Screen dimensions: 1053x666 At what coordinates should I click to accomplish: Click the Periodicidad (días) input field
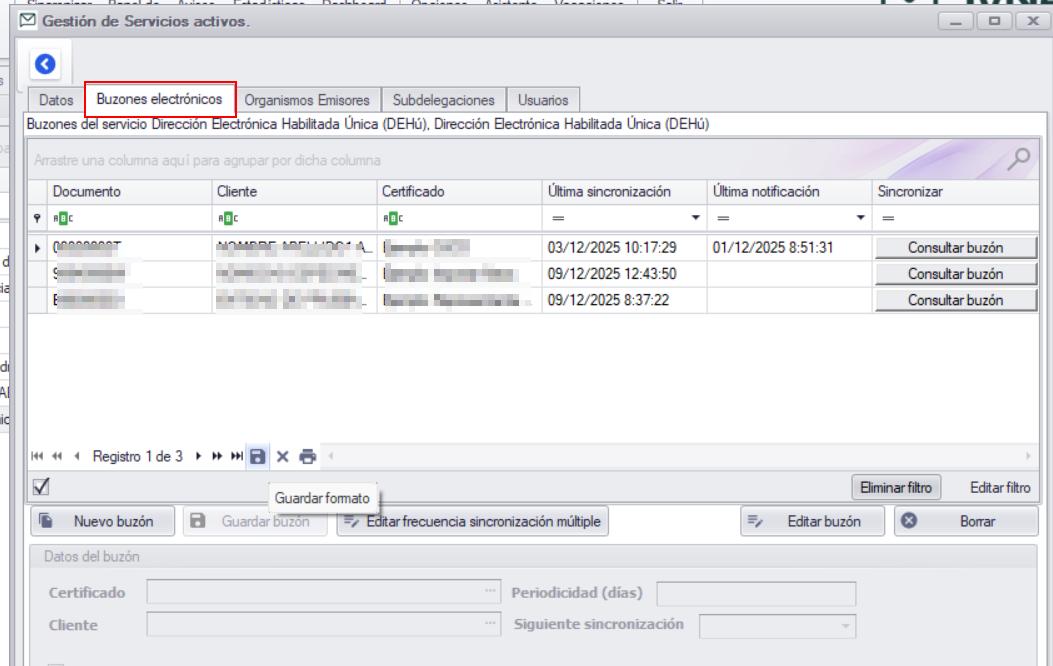click(755, 593)
